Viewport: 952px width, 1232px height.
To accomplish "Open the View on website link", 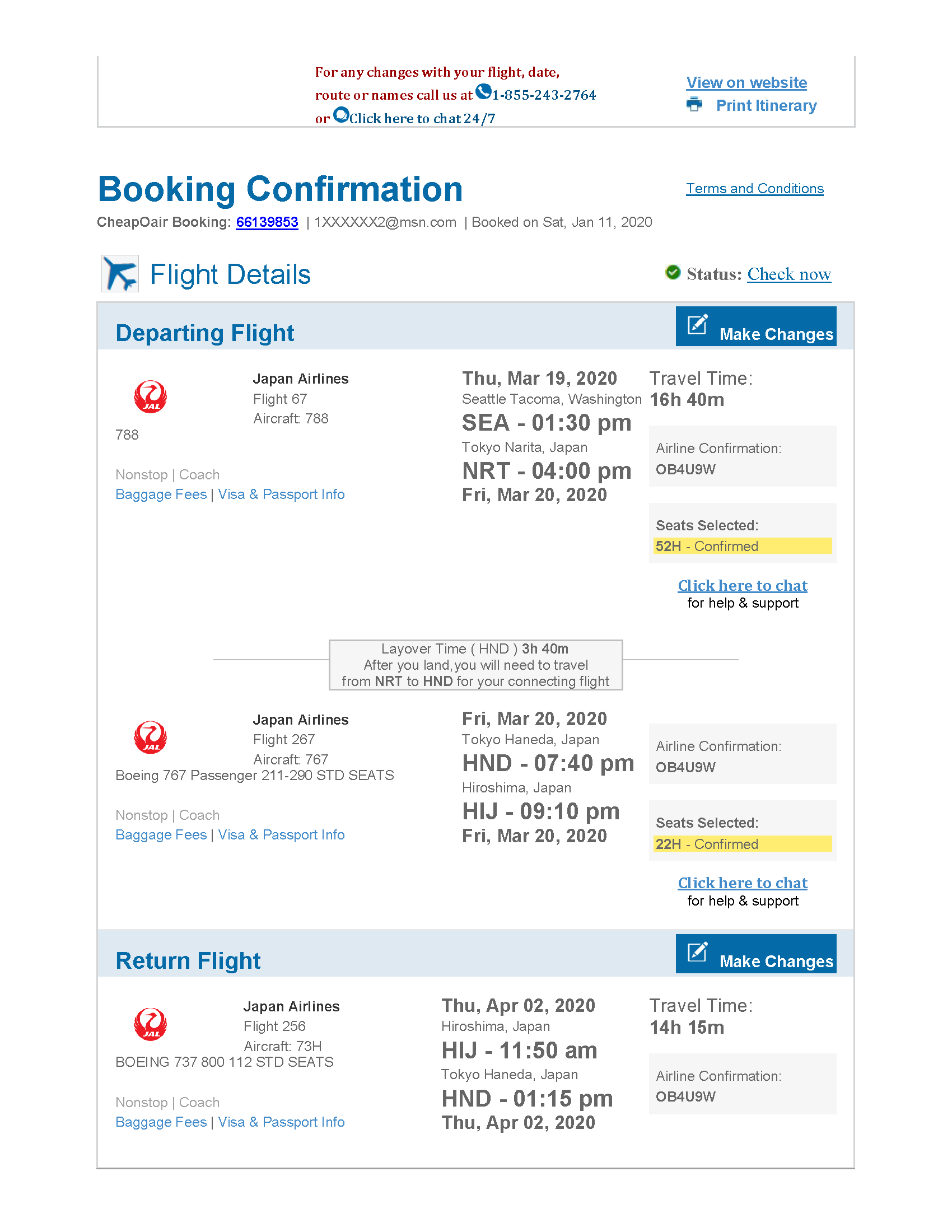I will (746, 83).
